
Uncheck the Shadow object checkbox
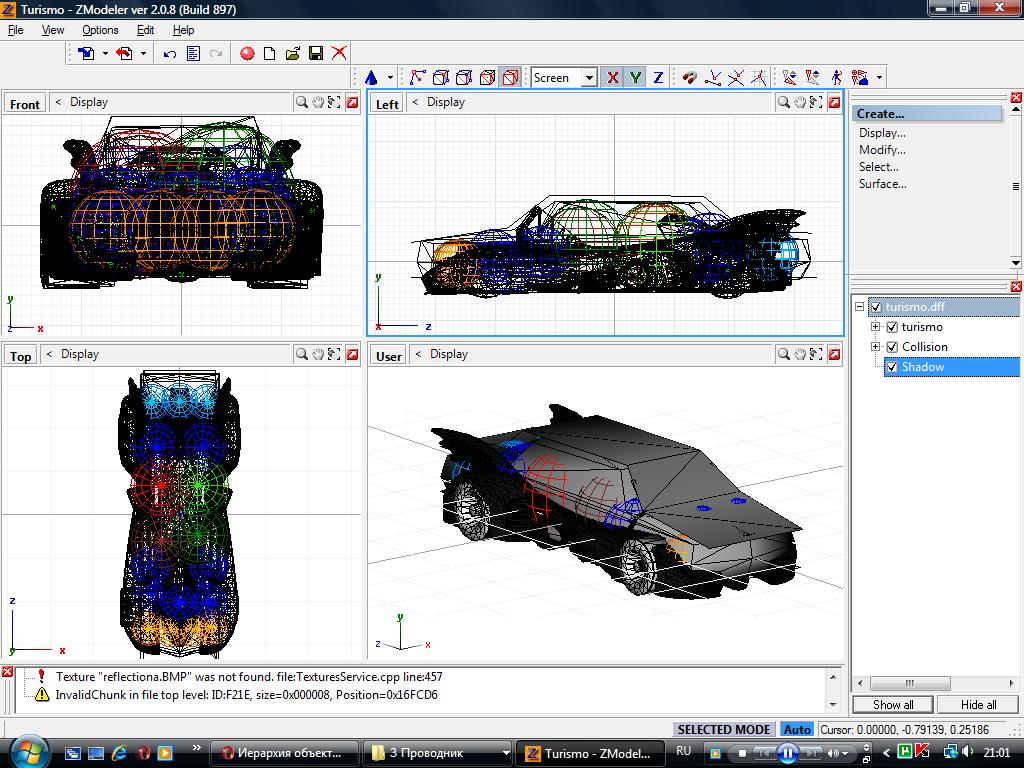point(893,367)
